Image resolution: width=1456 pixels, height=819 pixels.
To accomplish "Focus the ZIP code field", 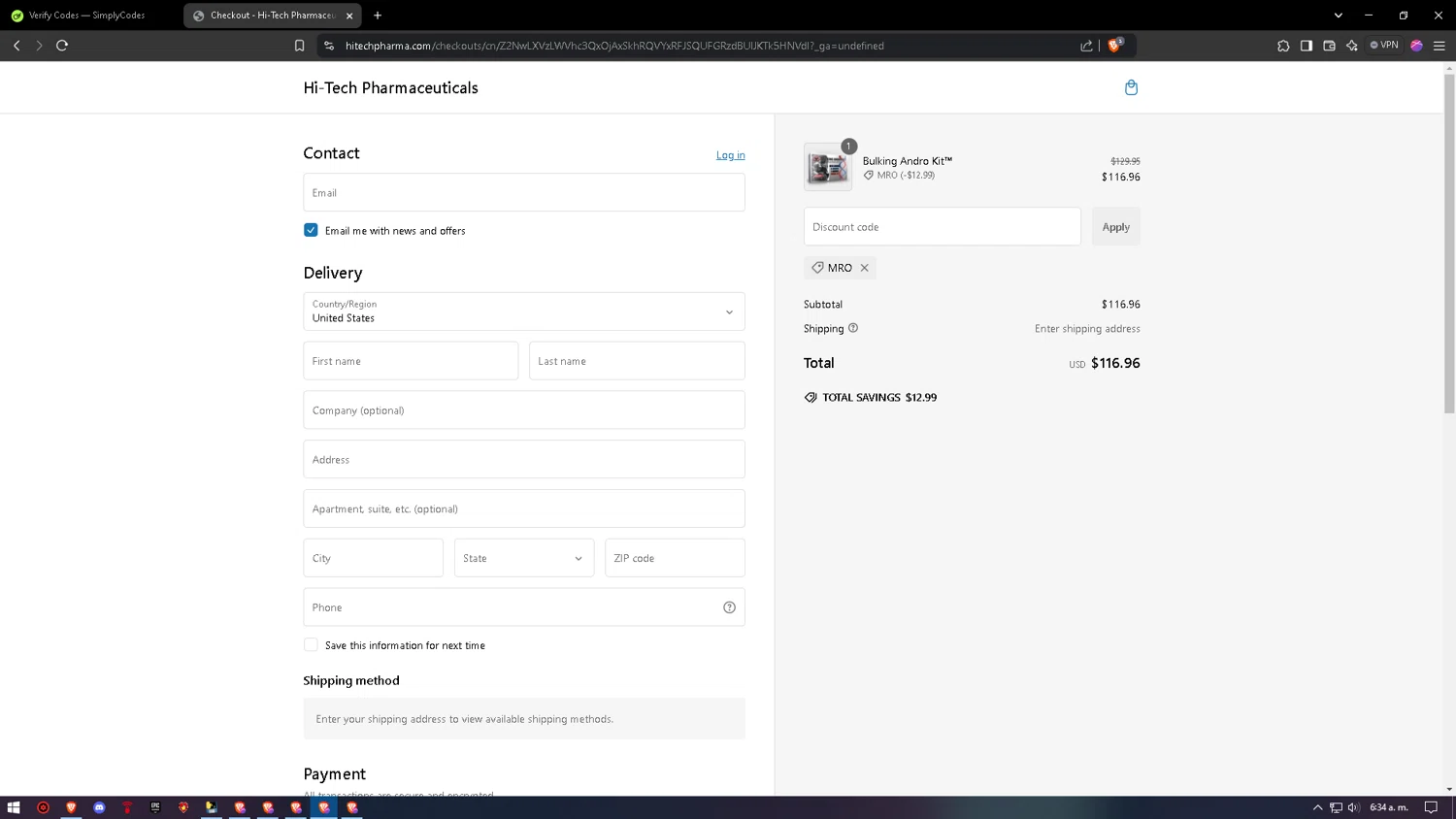I will tap(675, 558).
